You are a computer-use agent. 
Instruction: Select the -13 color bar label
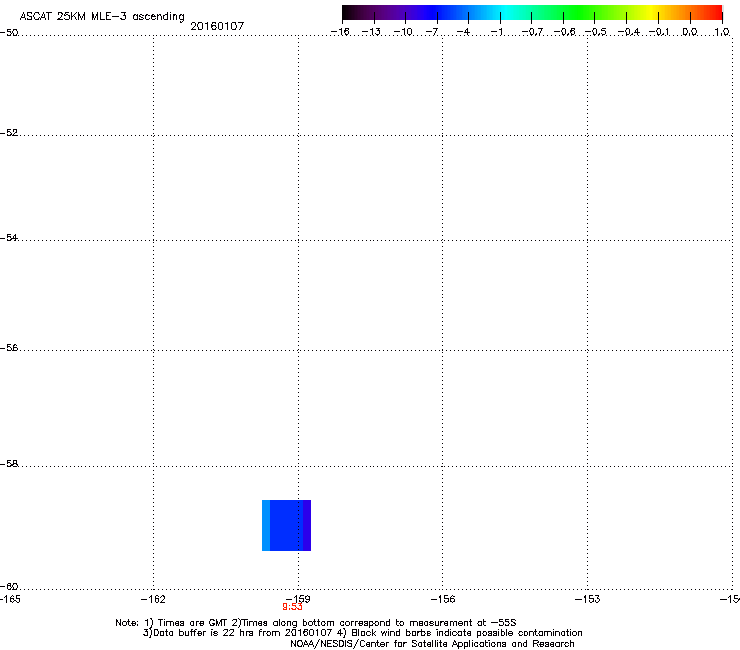[x=371, y=32]
